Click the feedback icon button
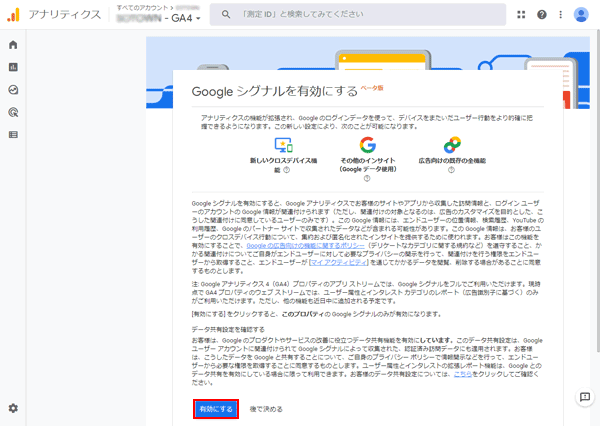Screen dimensions: 600x426 tap(585, 397)
